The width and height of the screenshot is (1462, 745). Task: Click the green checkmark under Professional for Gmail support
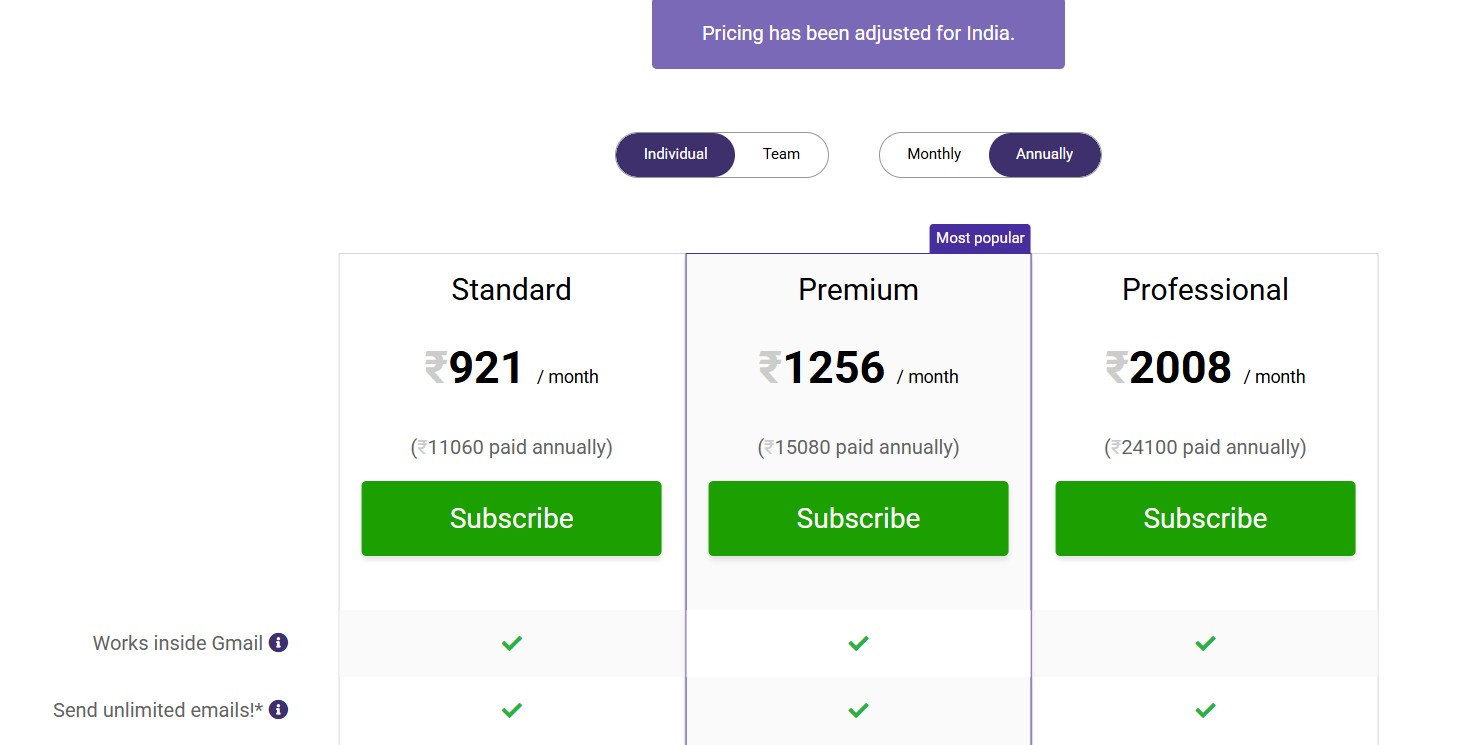1205,643
